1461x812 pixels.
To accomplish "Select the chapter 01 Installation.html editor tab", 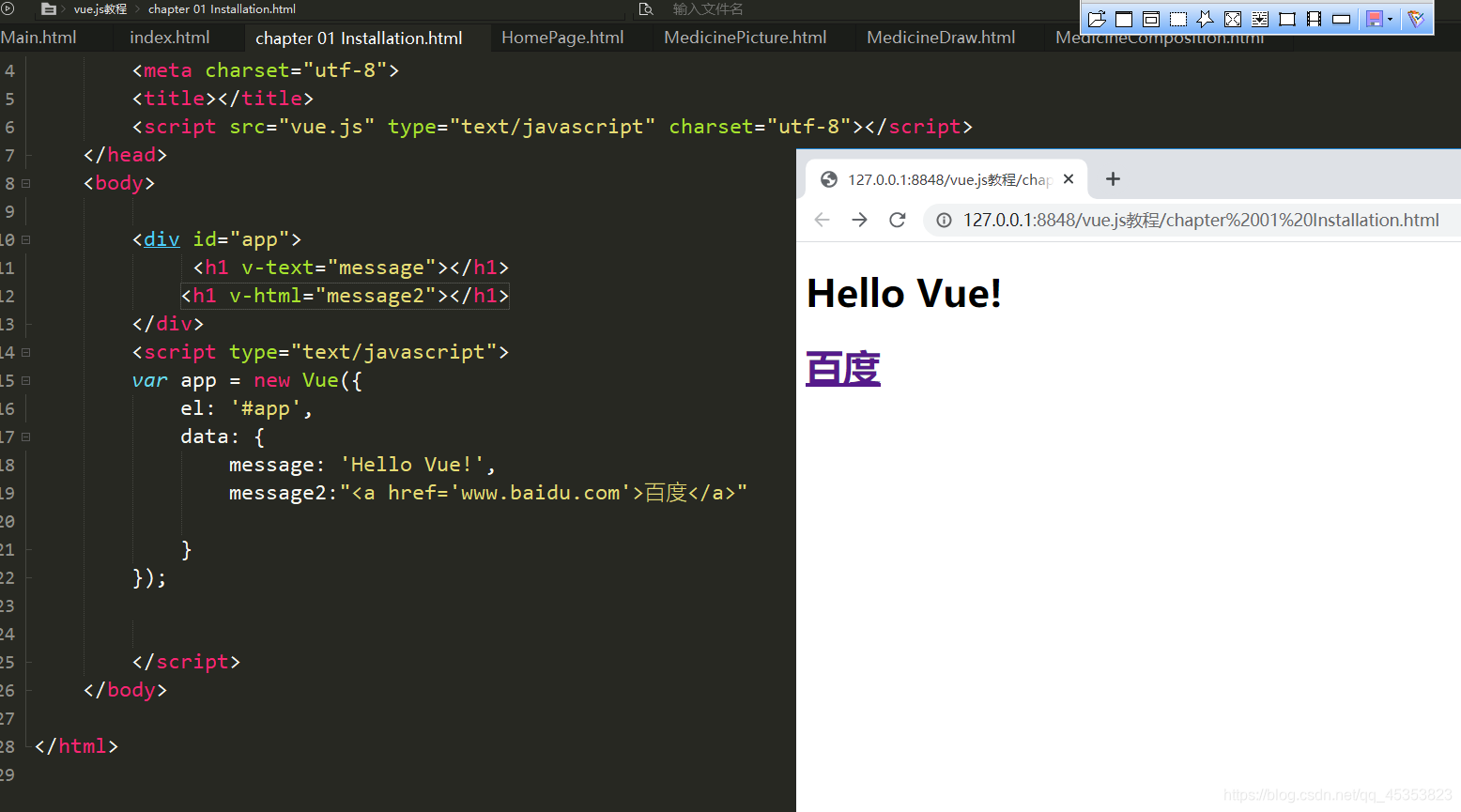I will coord(359,38).
